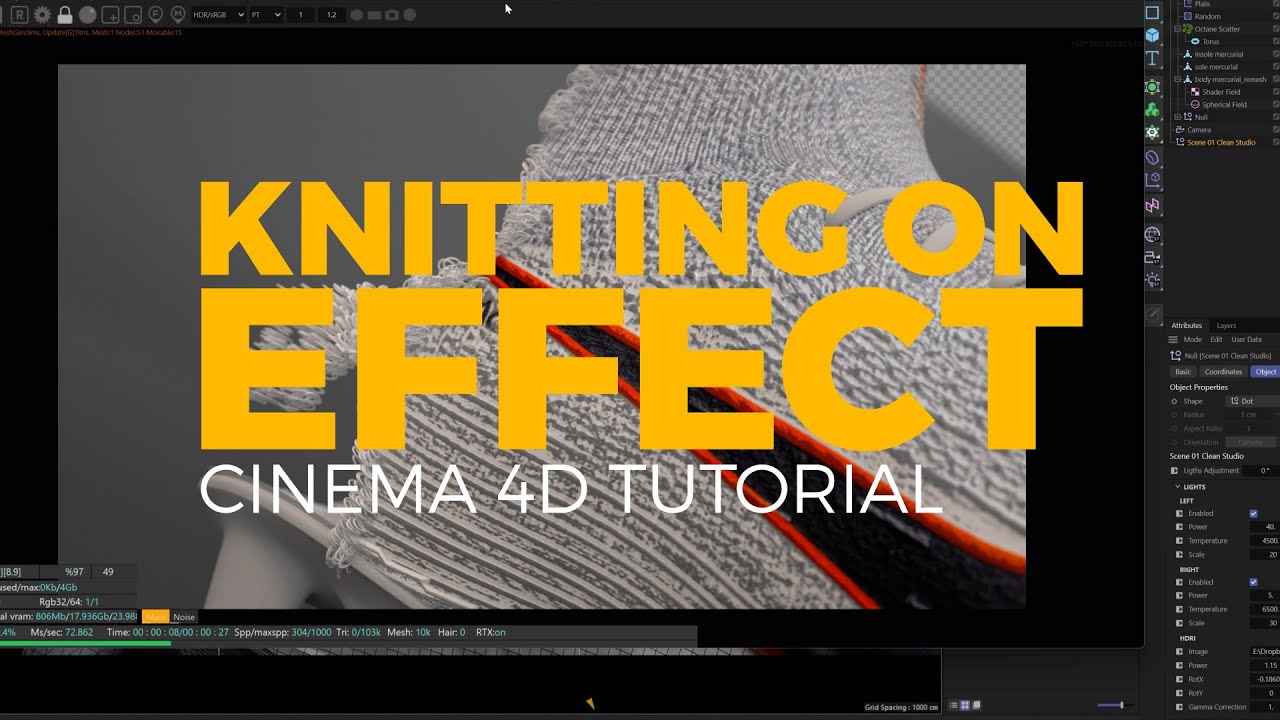Viewport: 1280px width, 720px height.
Task: Click the exposure field showing 1
Action: (301, 15)
